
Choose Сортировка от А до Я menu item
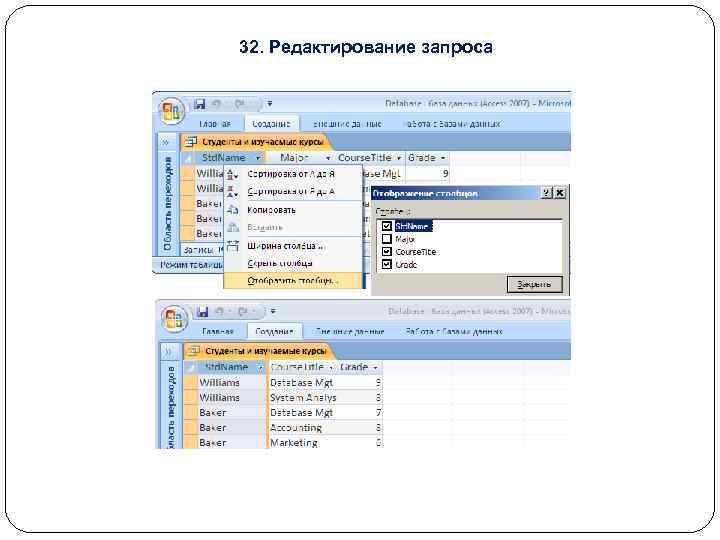pyautogui.click(x=293, y=174)
